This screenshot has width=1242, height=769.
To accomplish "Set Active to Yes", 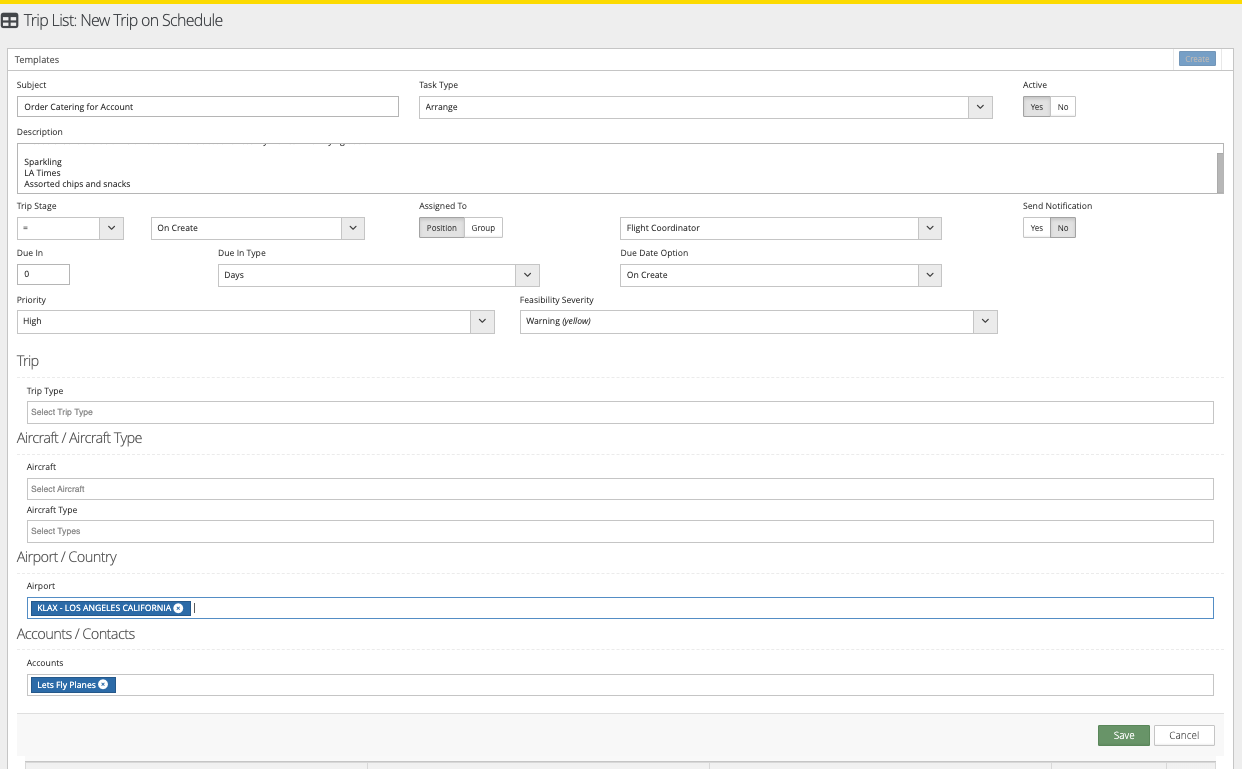I will tap(1036, 107).
